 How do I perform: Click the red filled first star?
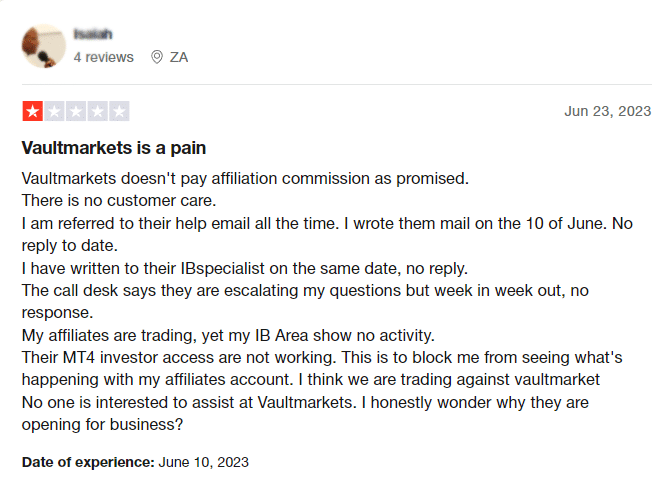32,112
